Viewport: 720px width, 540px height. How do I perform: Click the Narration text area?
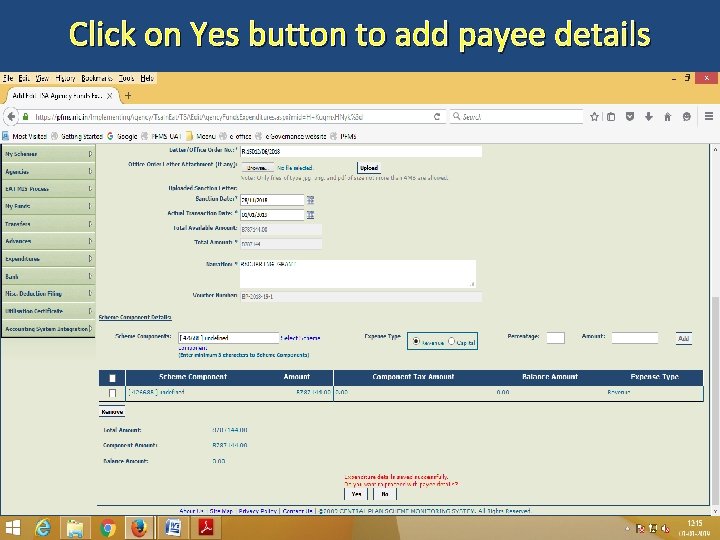[358, 274]
